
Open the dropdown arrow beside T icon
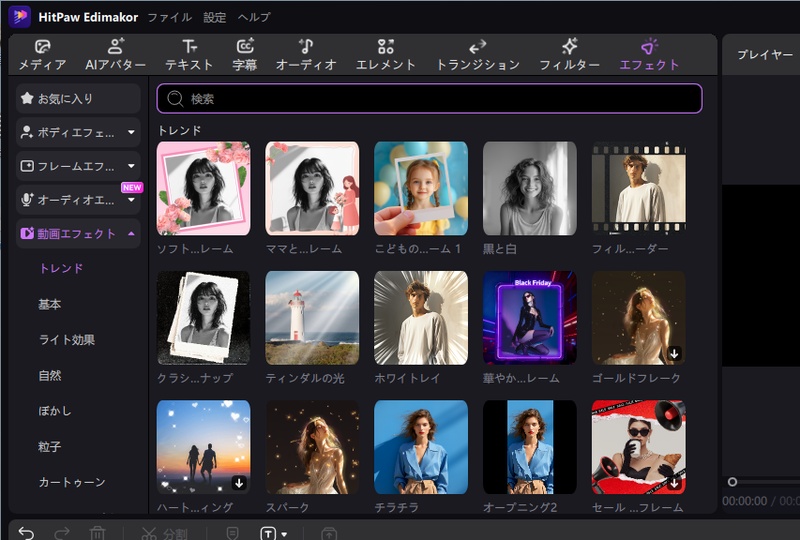point(284,534)
